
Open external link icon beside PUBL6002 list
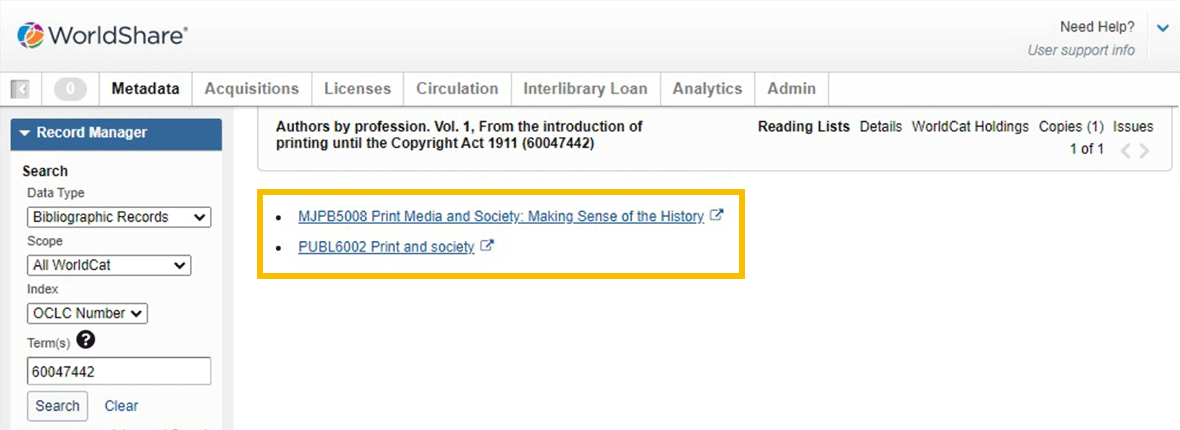click(487, 245)
